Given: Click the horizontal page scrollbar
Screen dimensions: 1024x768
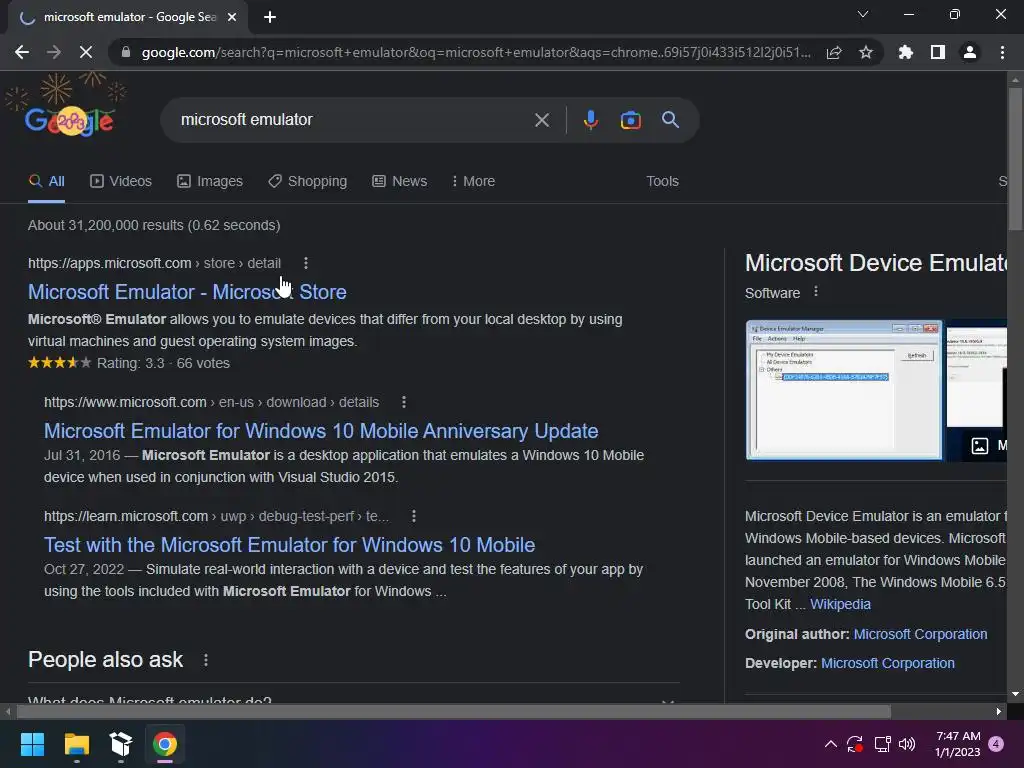Looking at the screenshot, I should 454,711.
